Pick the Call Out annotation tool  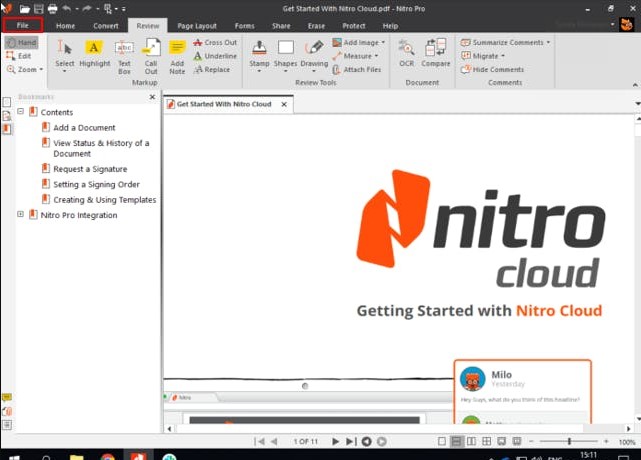(x=151, y=57)
